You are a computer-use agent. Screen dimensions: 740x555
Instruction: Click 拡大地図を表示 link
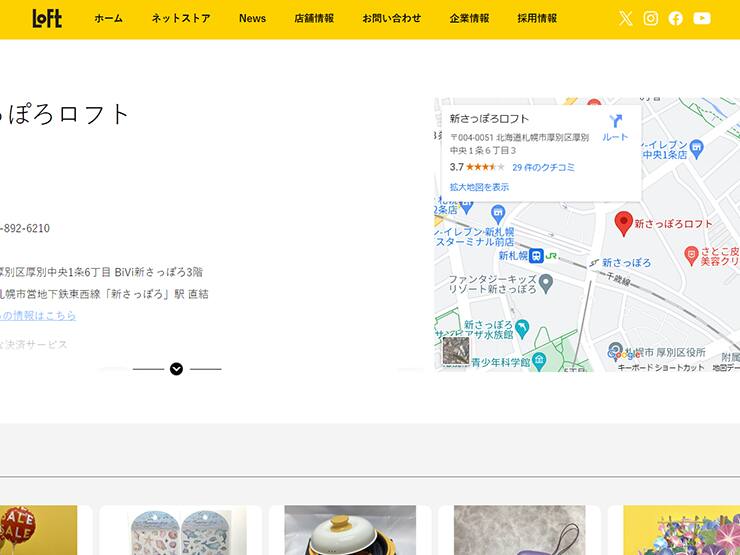[x=479, y=187]
